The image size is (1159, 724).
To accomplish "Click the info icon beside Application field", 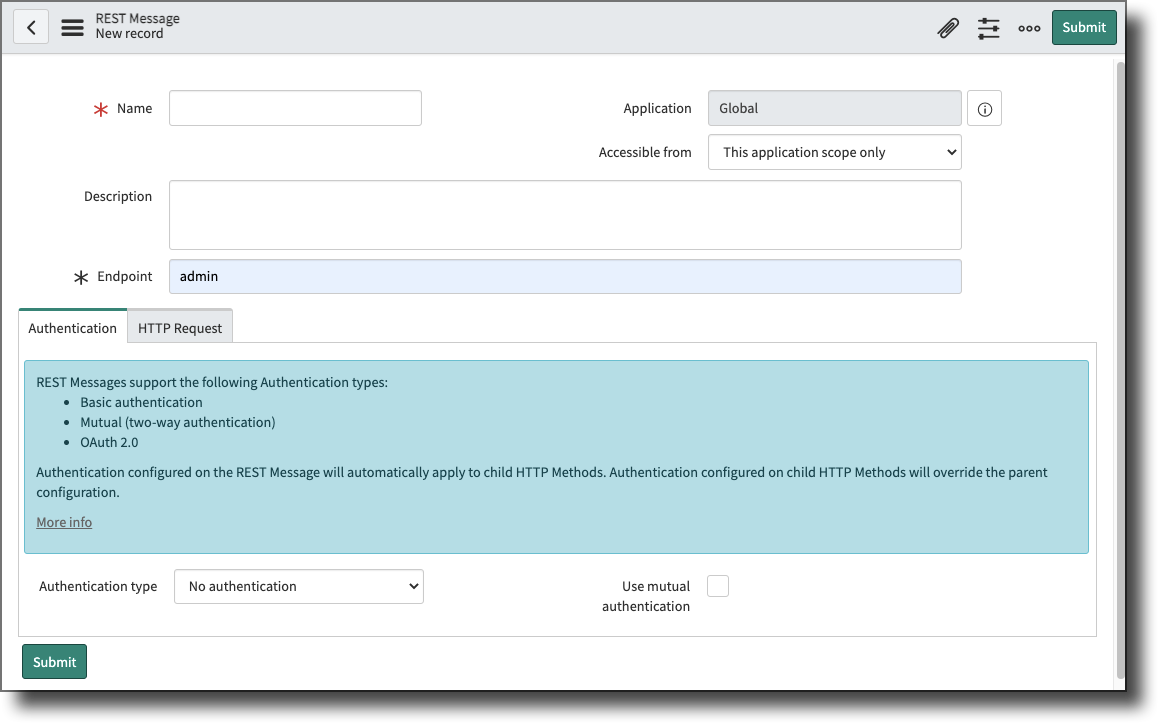I will coord(984,108).
